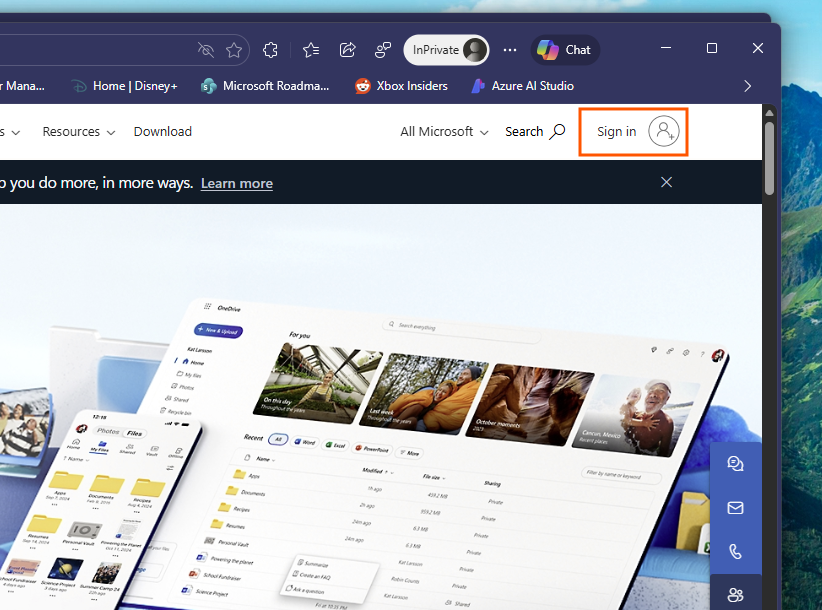822x610 pixels.
Task: Dismiss the dark banner with X
Action: pos(666,182)
